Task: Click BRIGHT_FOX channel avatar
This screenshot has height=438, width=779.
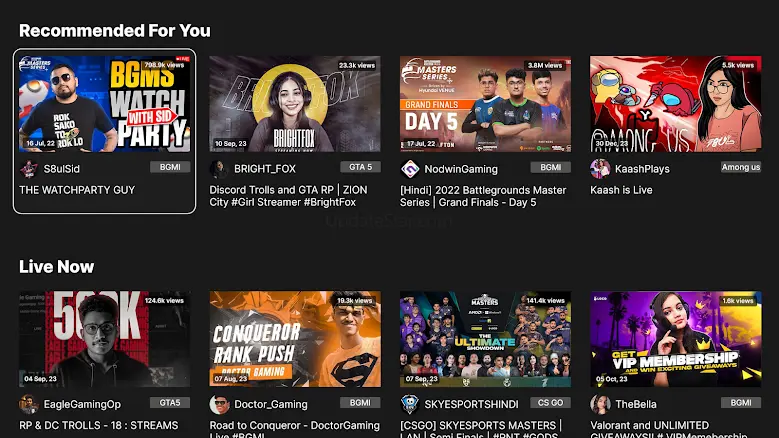Action: tap(219, 169)
